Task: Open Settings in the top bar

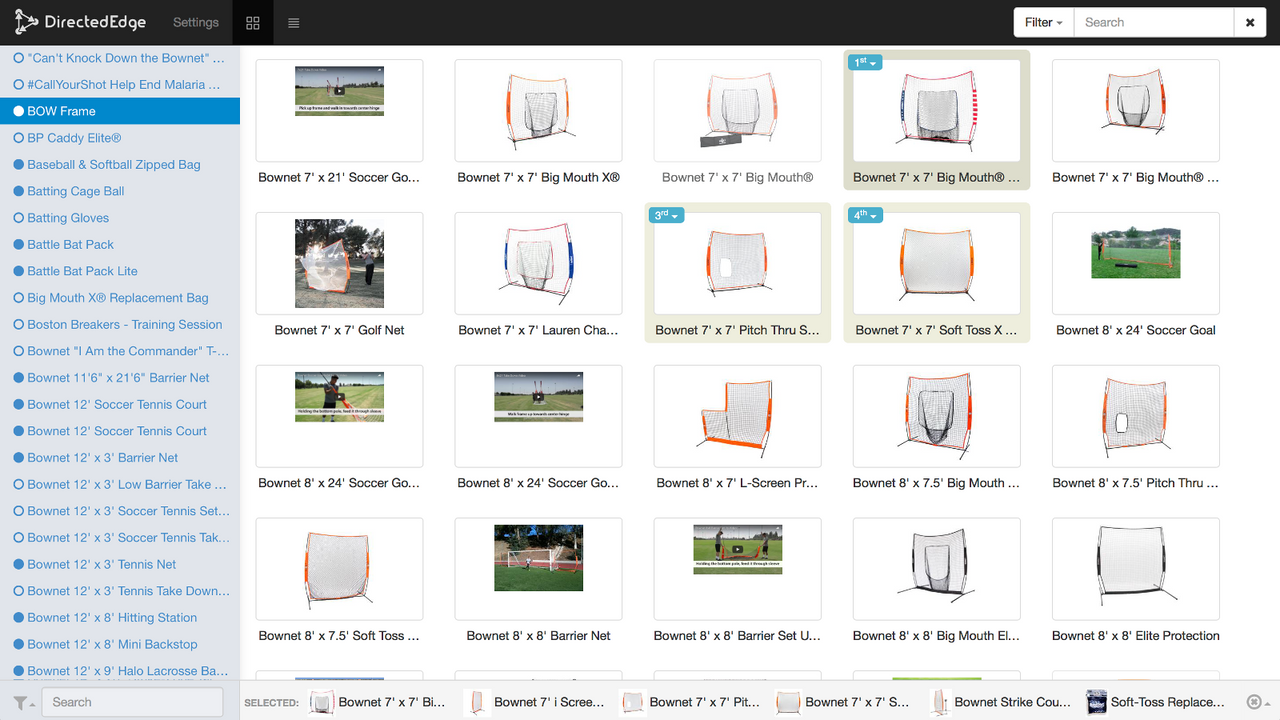Action: [196, 22]
